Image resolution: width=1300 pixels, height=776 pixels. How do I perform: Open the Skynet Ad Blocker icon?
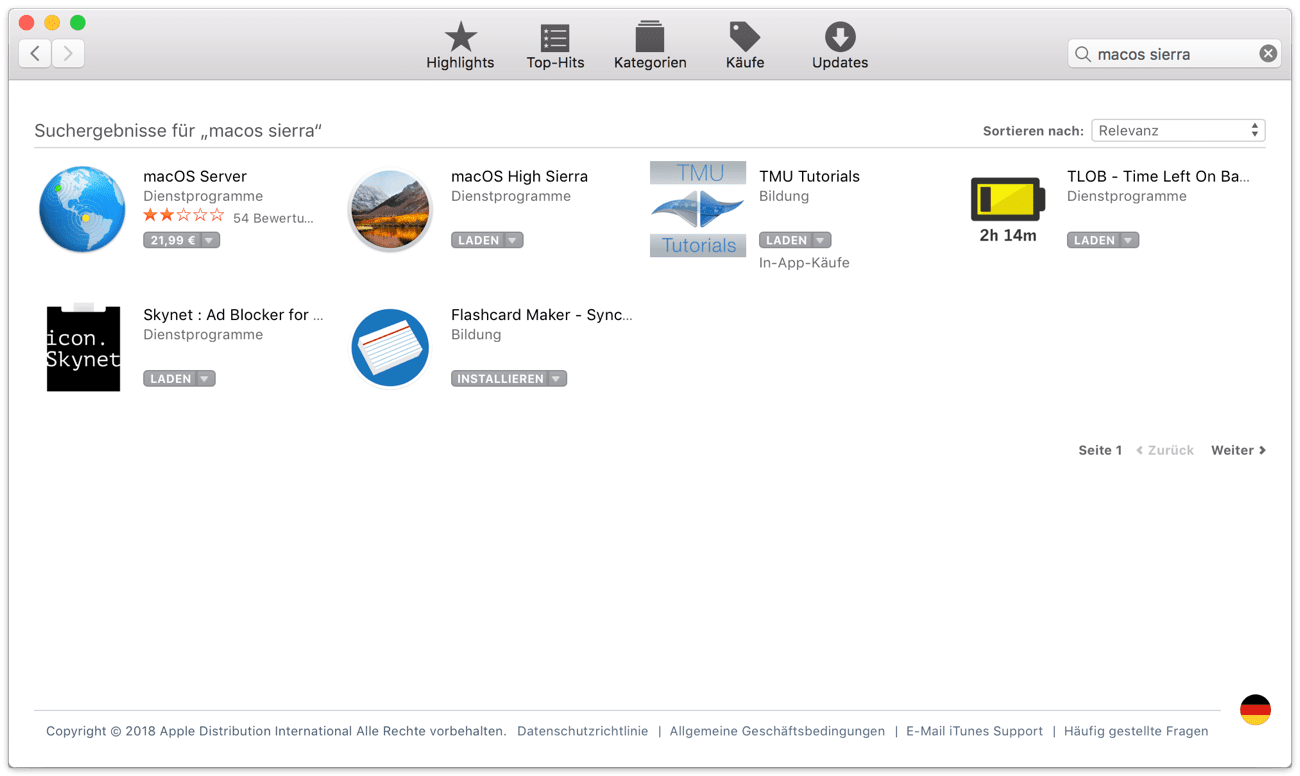tap(83, 348)
